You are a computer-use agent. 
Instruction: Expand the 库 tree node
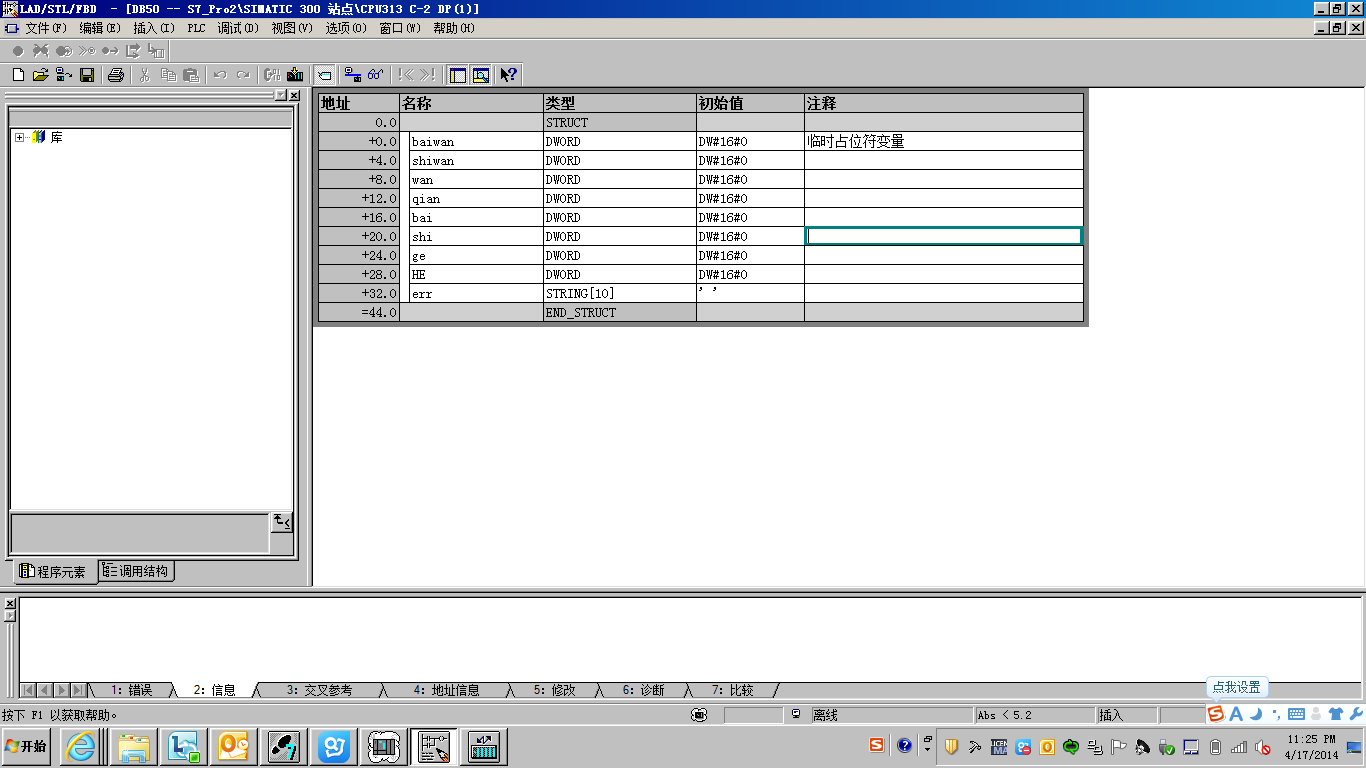click(x=19, y=137)
